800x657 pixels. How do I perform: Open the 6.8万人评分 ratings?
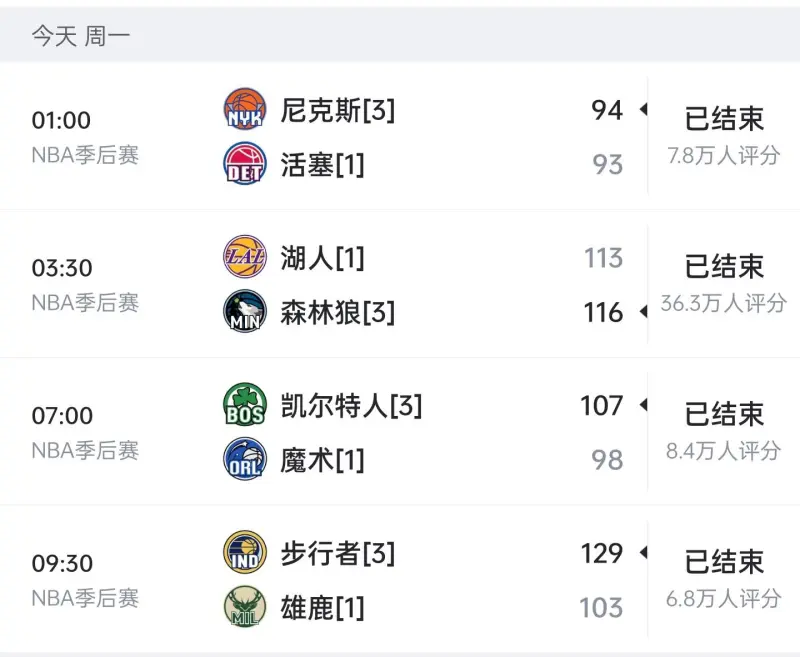[x=724, y=598]
